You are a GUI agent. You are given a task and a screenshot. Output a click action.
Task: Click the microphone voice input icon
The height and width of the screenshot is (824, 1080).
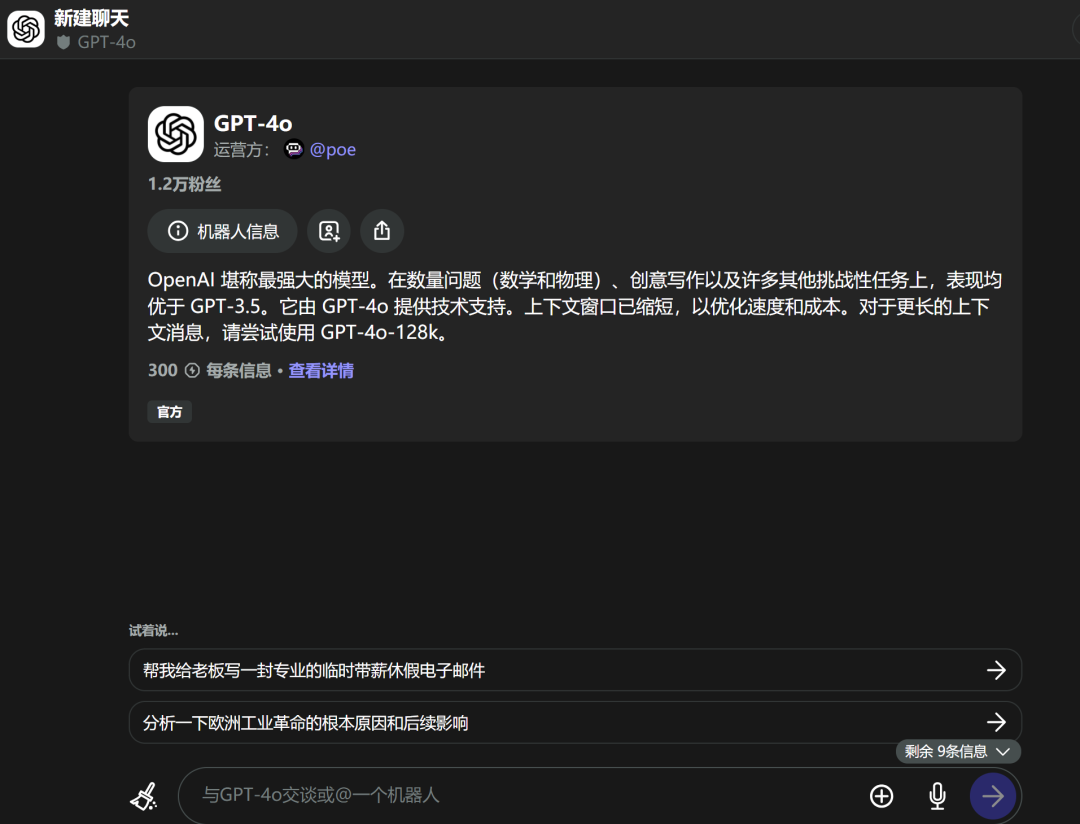937,796
